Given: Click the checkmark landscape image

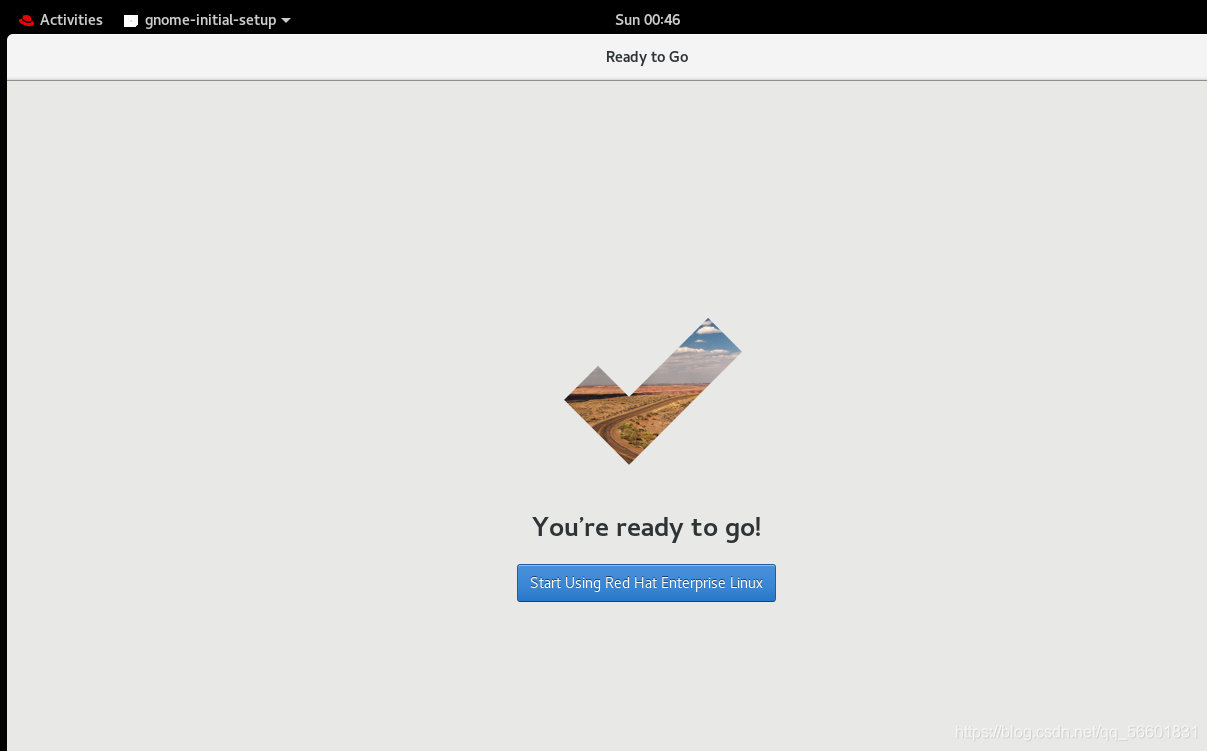Looking at the screenshot, I should click(x=653, y=391).
